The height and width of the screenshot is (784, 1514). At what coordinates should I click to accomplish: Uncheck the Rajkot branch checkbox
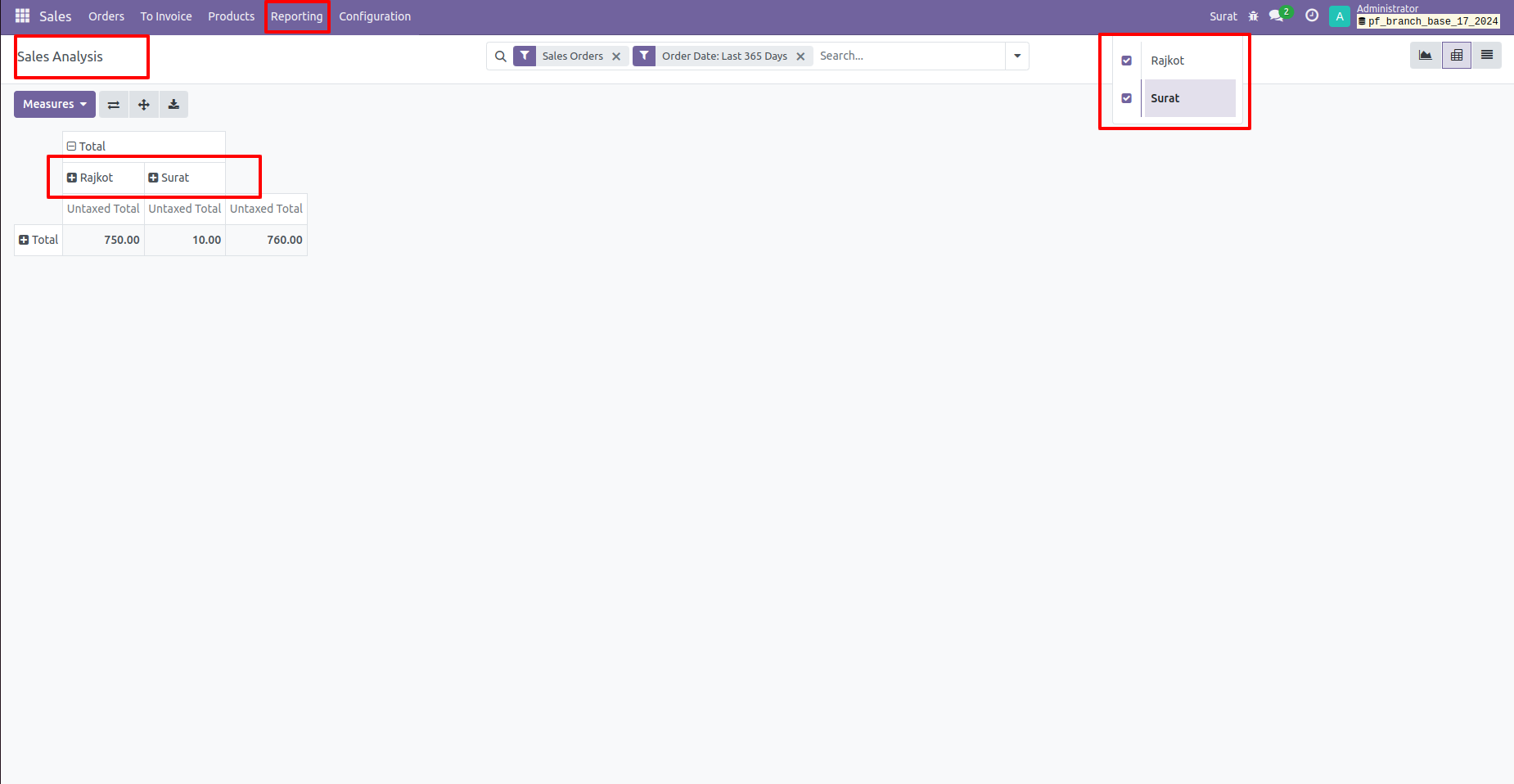[1127, 61]
